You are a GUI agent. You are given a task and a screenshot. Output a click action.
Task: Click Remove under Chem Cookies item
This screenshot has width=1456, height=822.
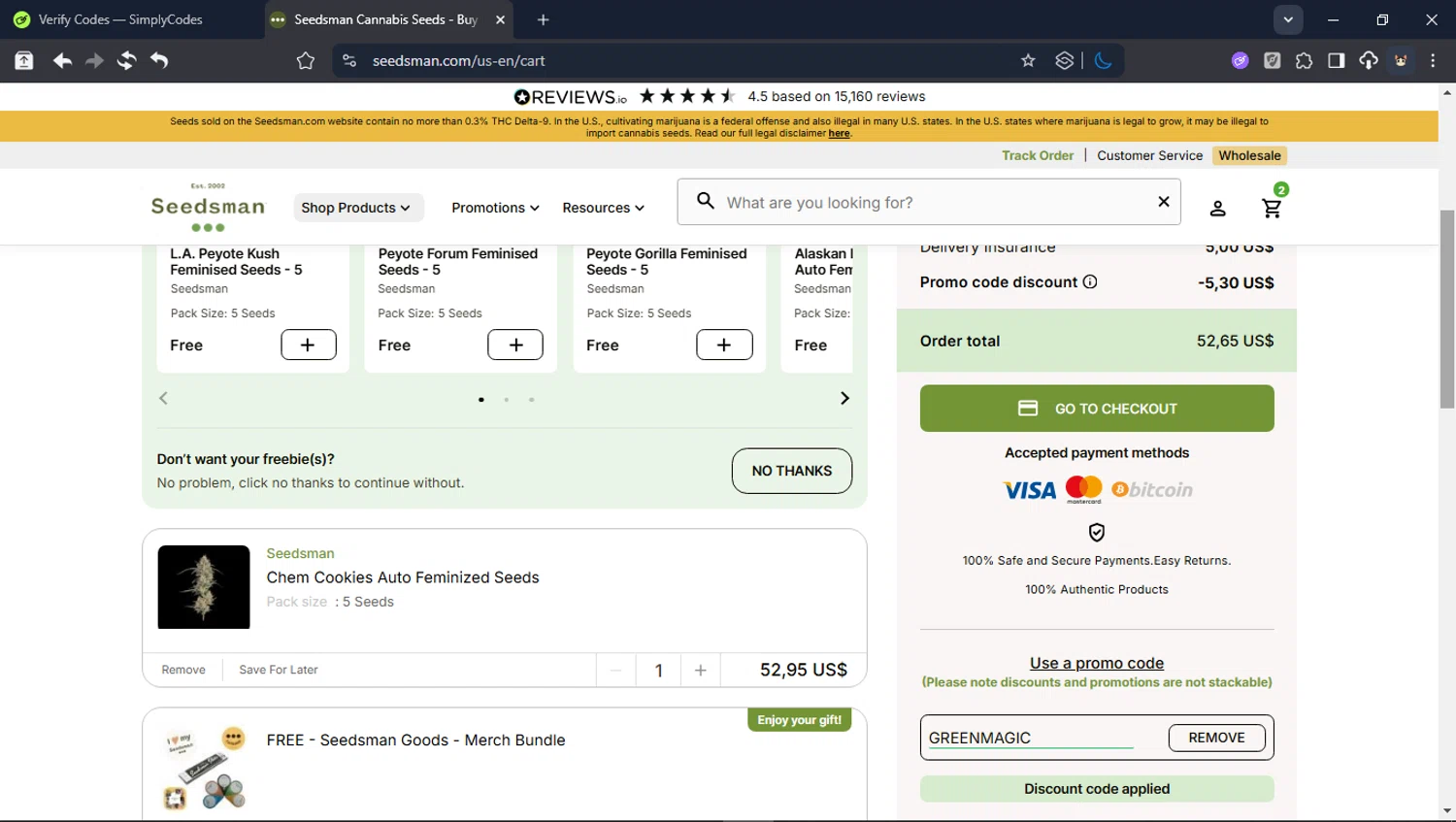point(183,670)
